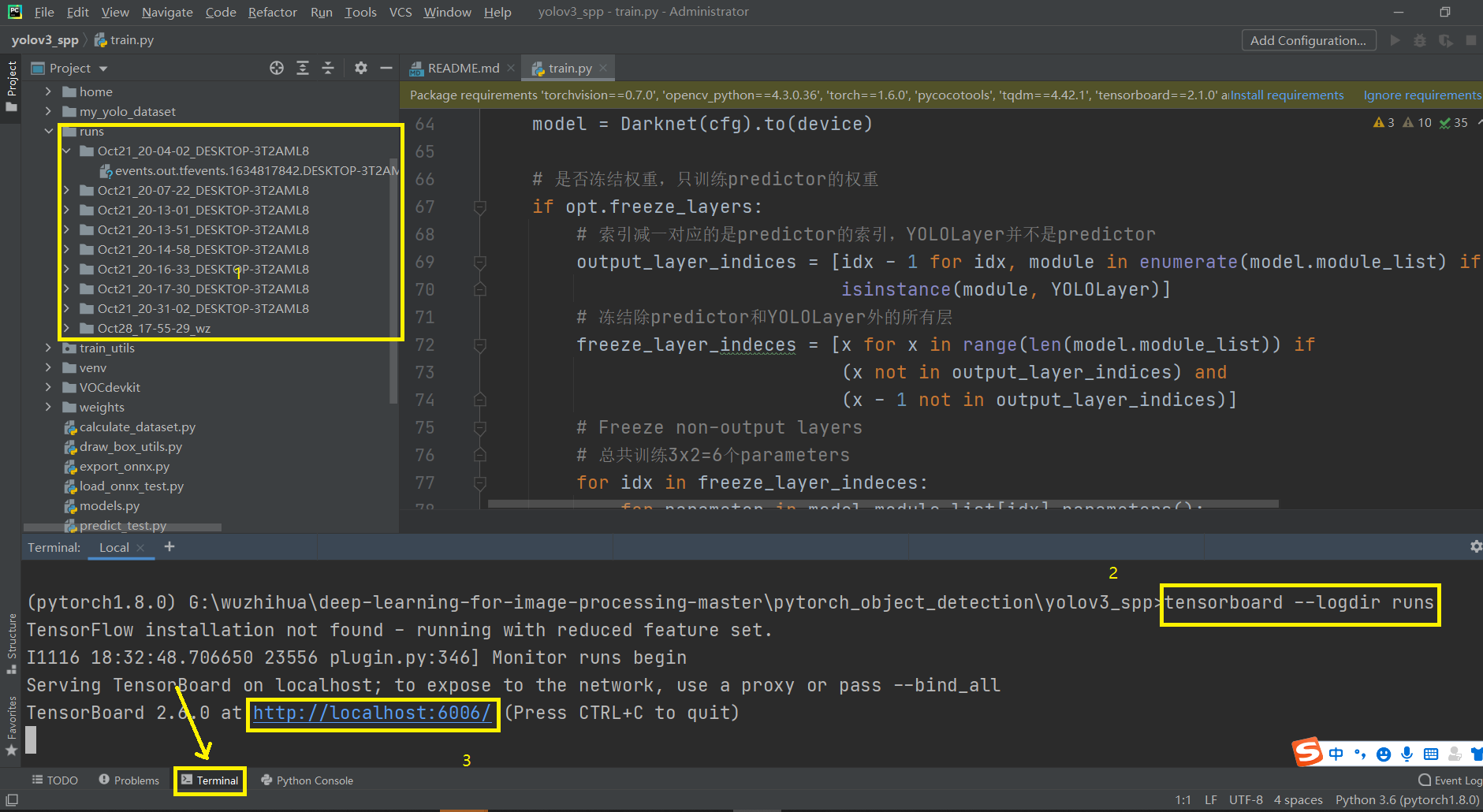Click editor horizontal scrollbar
Image resolution: width=1483 pixels, height=812 pixels.
[x=883, y=503]
